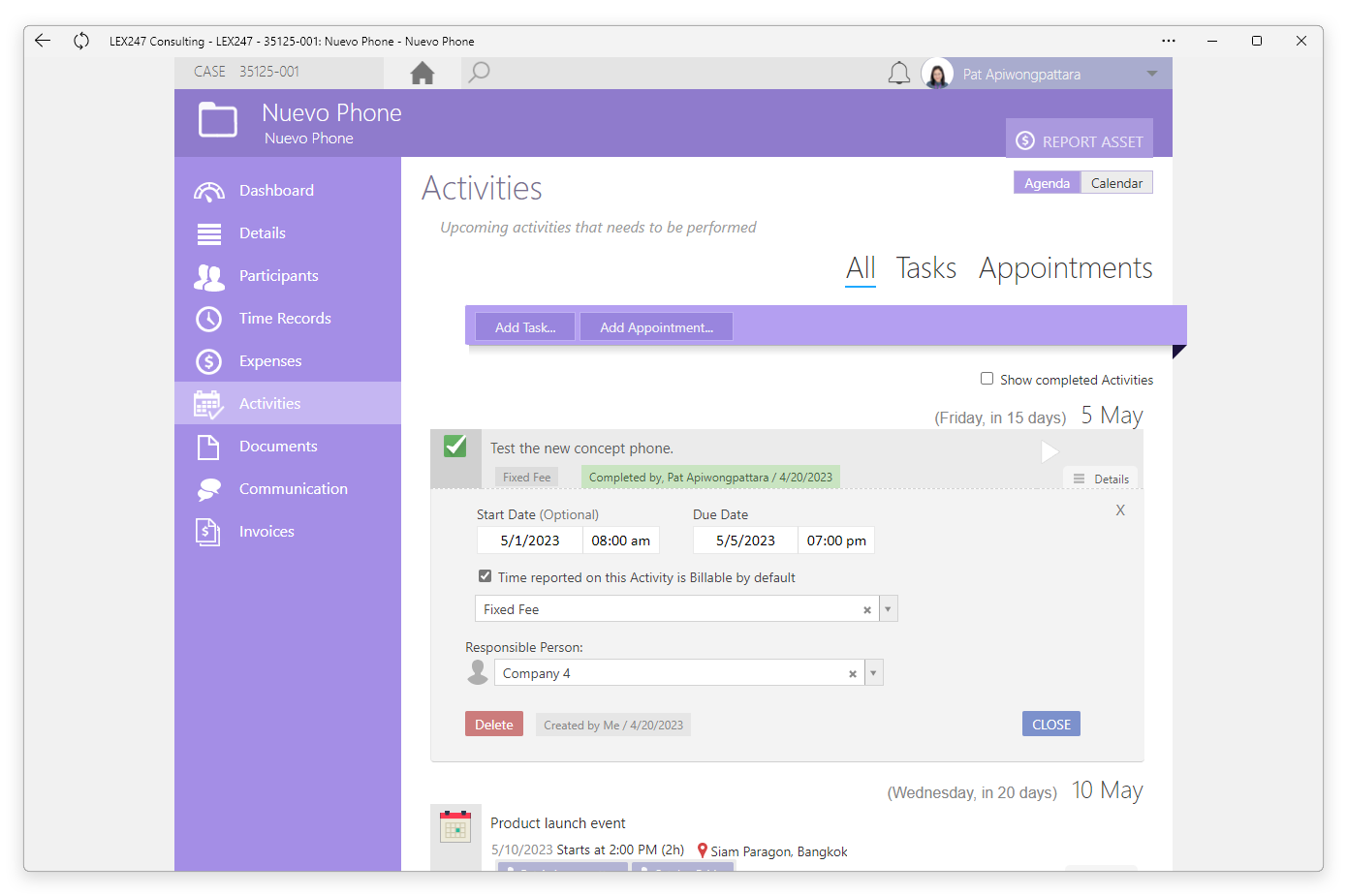Uncheck time is Billable by default
Image resolution: width=1347 pixels, height=896 pixels.
point(485,576)
